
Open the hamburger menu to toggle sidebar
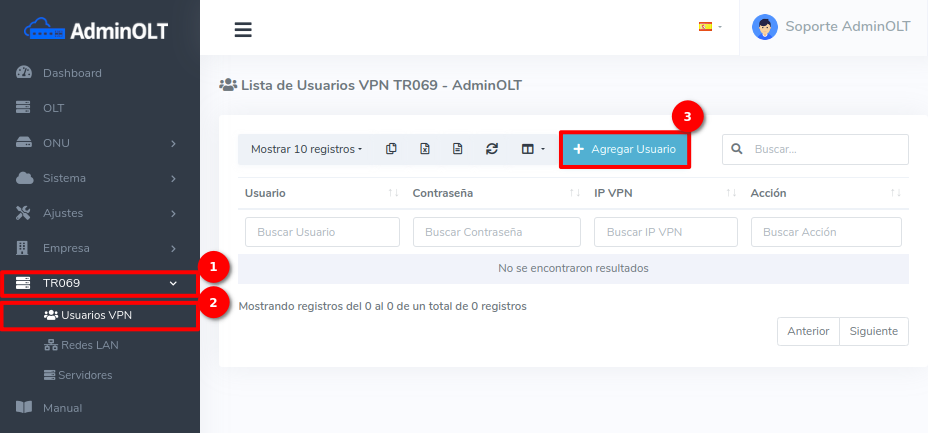point(243,29)
